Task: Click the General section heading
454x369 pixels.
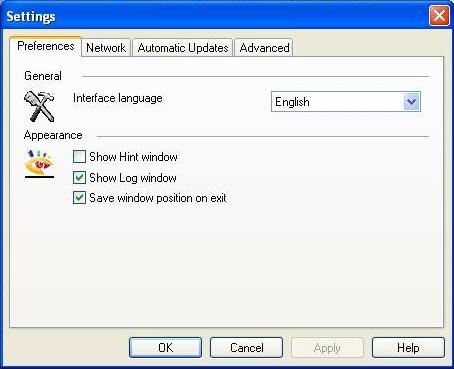Action: pos(43,76)
